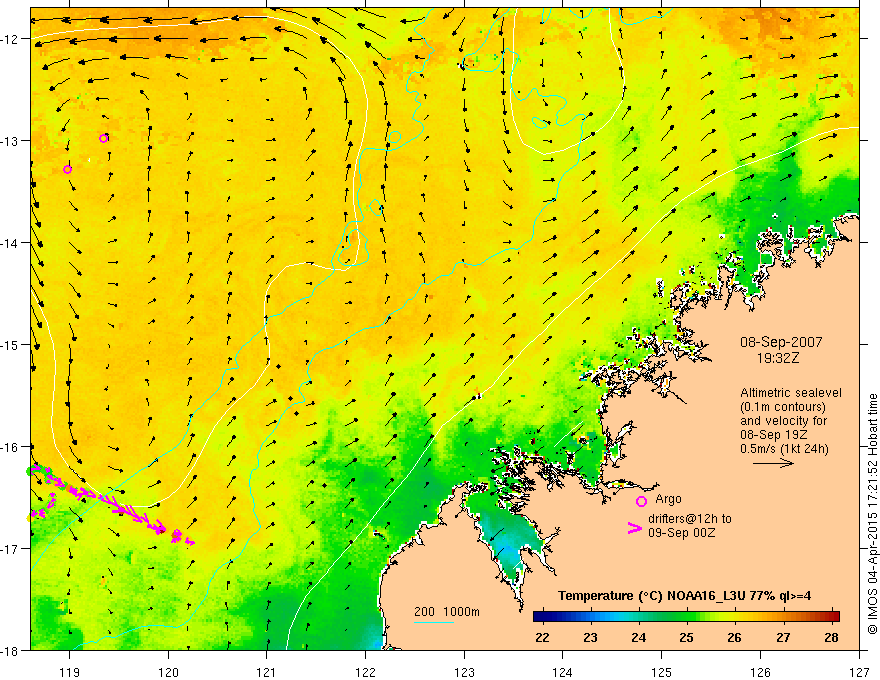The width and height of the screenshot is (880, 680).
Task: Click the Argo legend circle marker
Action: 641,501
